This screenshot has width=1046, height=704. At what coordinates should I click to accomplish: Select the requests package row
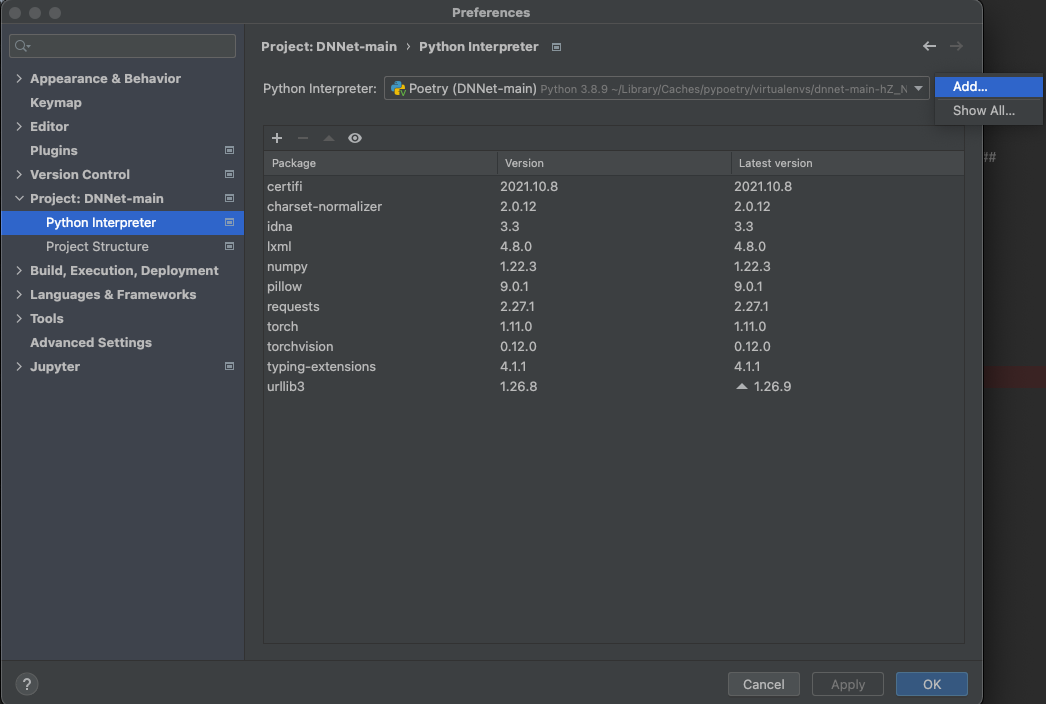coord(614,306)
